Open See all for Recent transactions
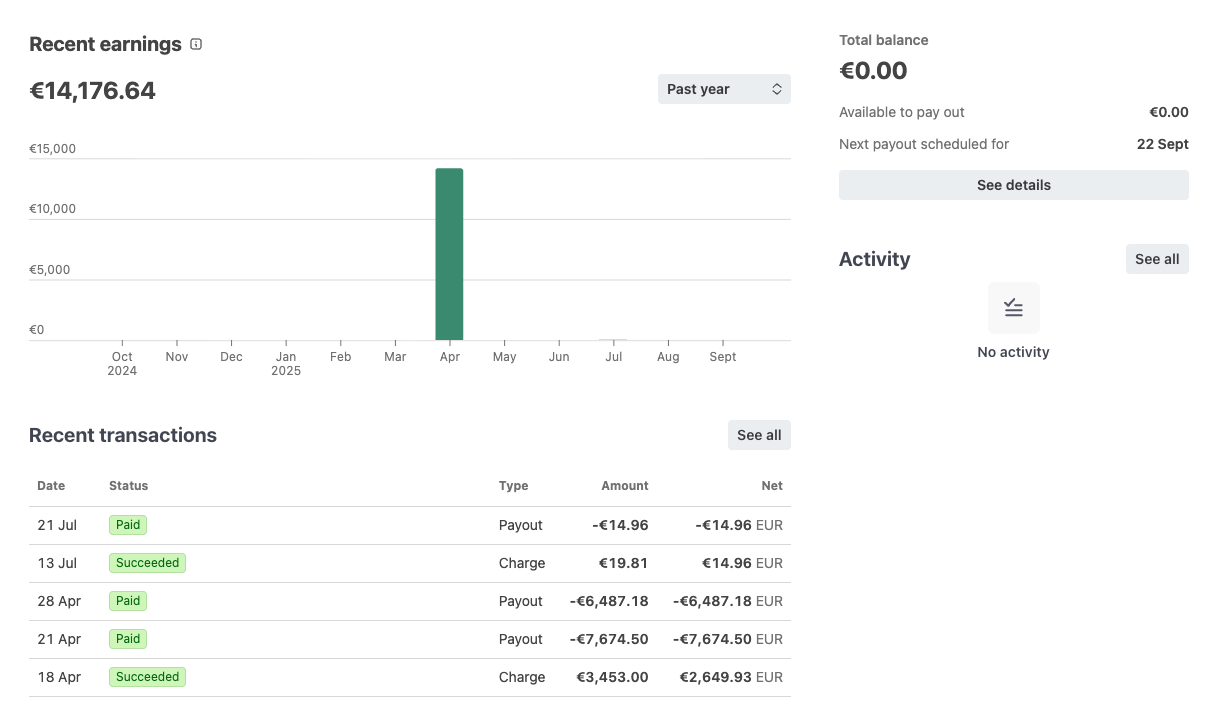This screenshot has height=720, width=1205. click(x=759, y=435)
